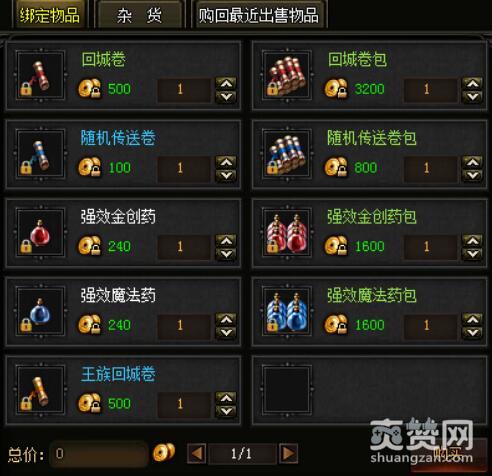Click the 王族回城卷 quantity input field
Viewport: 492px width, 476px height.
(184, 404)
